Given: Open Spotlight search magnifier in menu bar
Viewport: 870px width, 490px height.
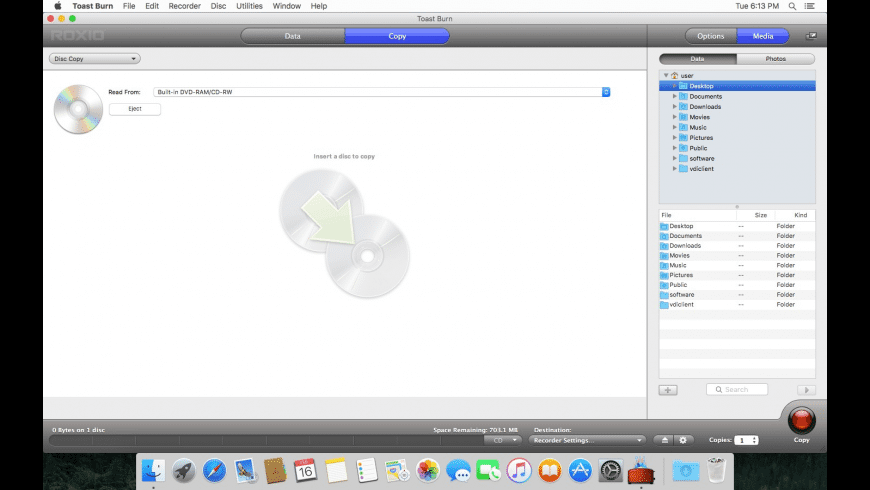Looking at the screenshot, I should pos(792,6).
